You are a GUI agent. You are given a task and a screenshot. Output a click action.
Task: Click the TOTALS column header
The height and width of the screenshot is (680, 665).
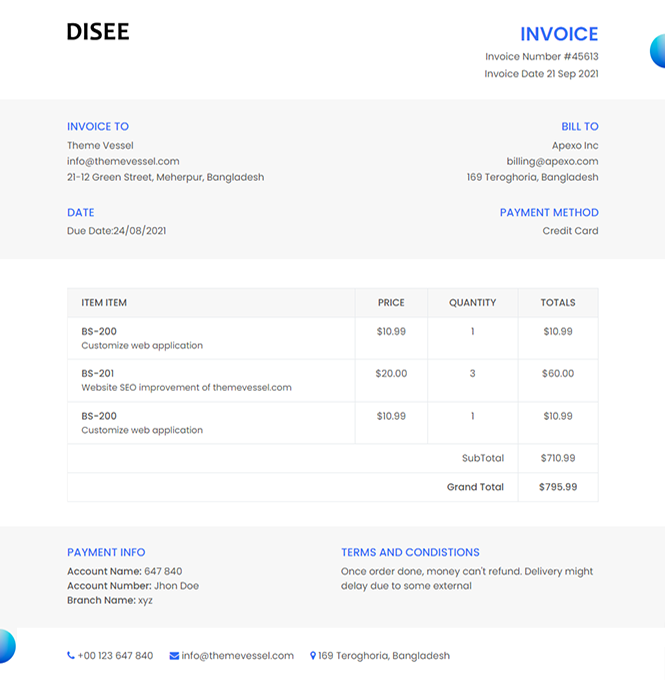point(557,303)
